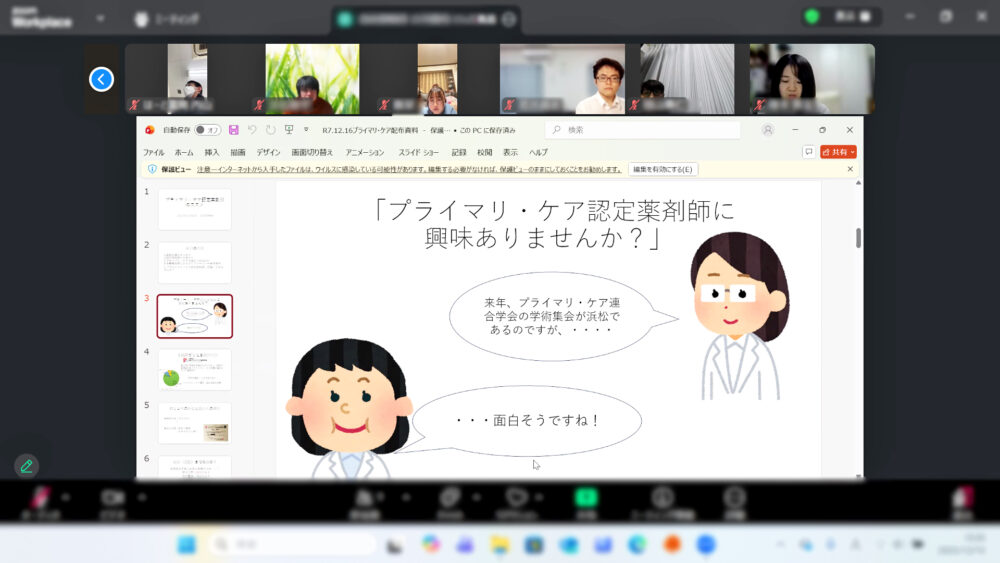The width and height of the screenshot is (1000, 563).
Task: Click the slideshow-from-start icon in quick access toolbar
Action: 289,130
